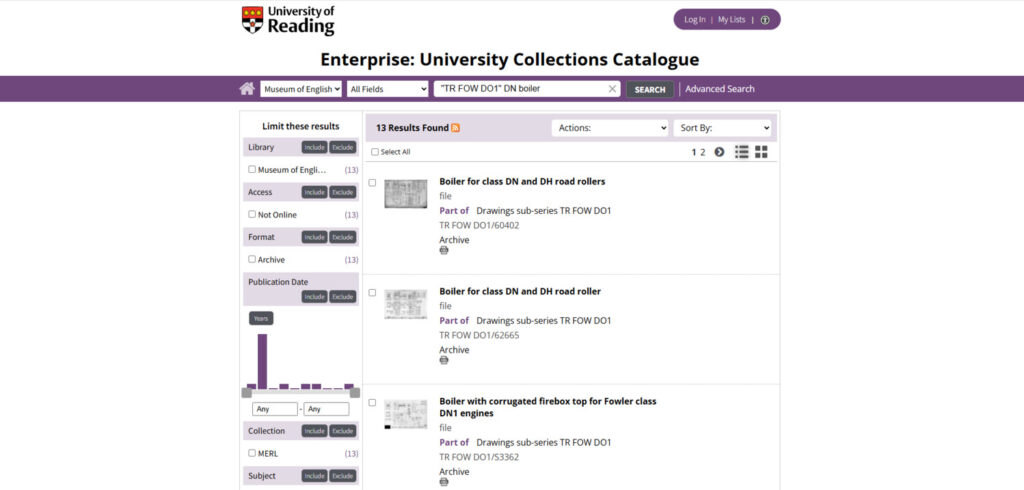
Task: Check the MERL collection filter
Action: [x=252, y=453]
